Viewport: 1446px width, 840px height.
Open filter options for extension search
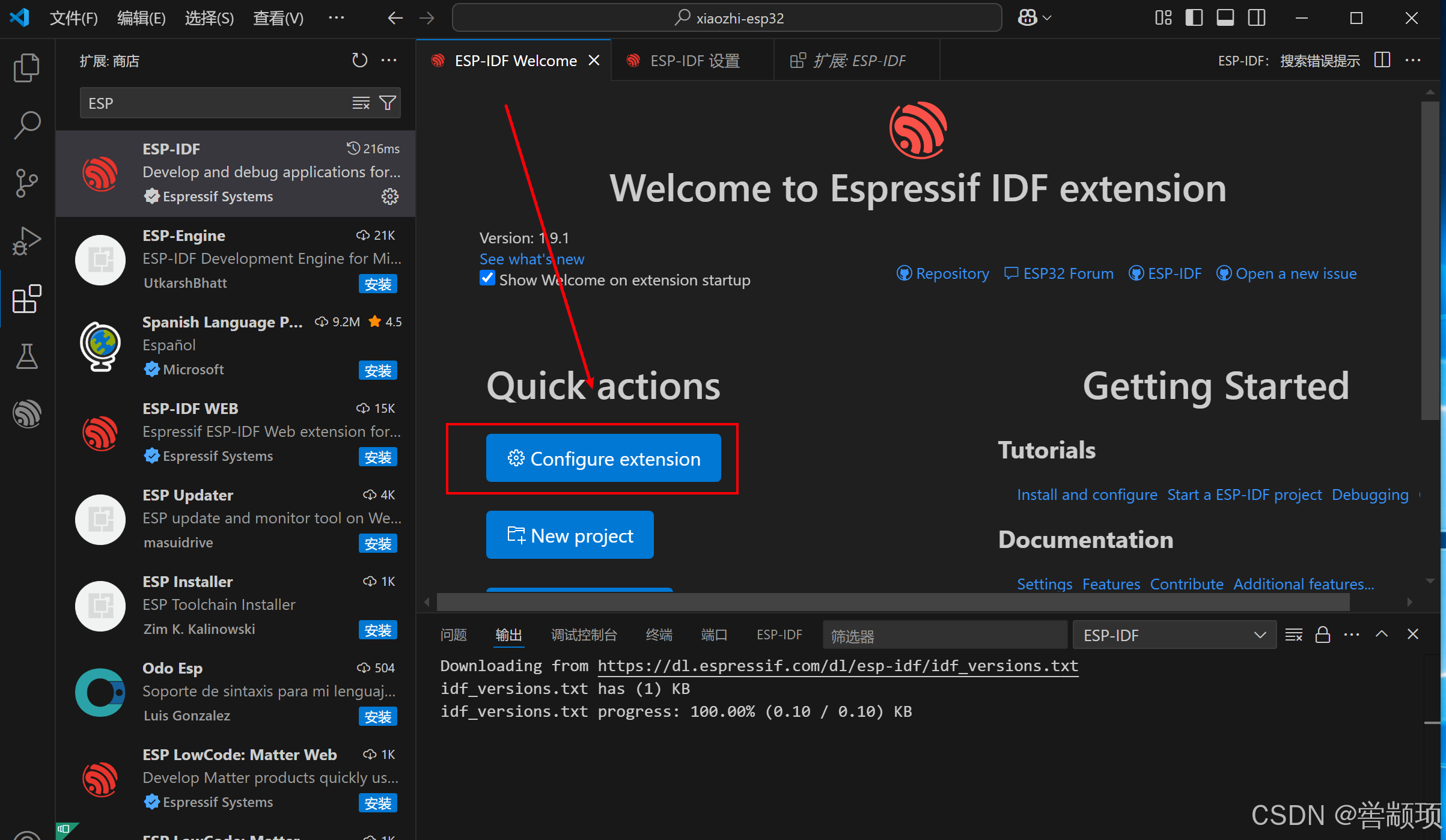[388, 103]
